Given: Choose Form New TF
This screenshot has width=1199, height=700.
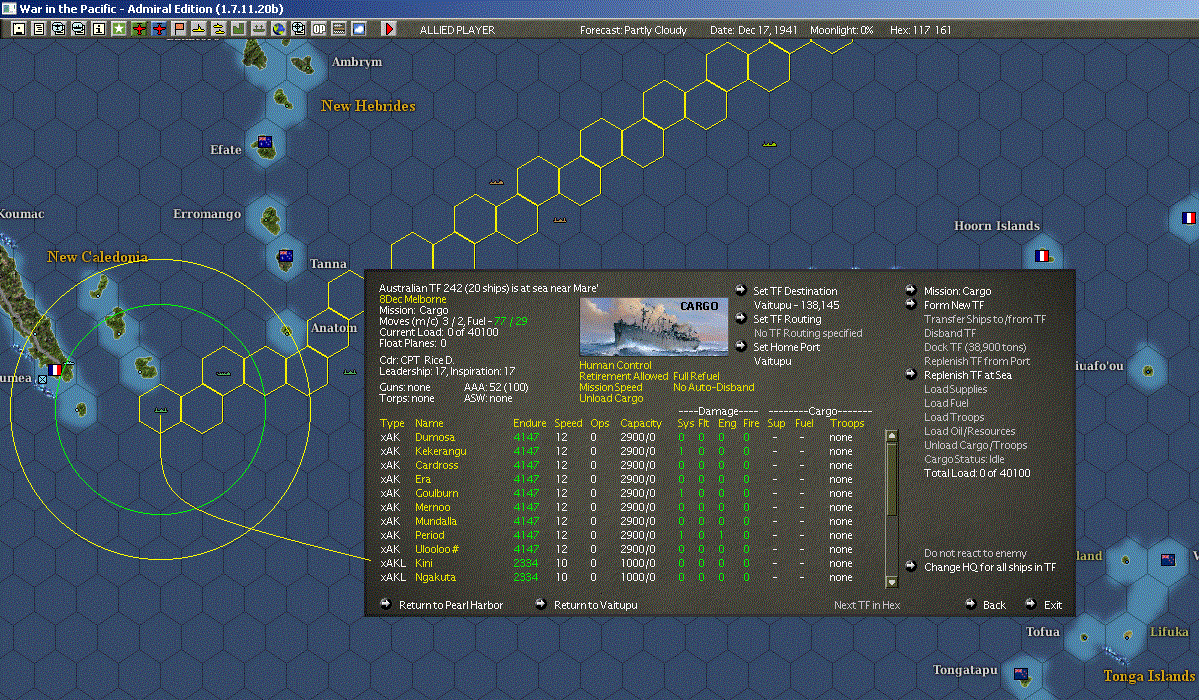Looking at the screenshot, I should coord(954,305).
